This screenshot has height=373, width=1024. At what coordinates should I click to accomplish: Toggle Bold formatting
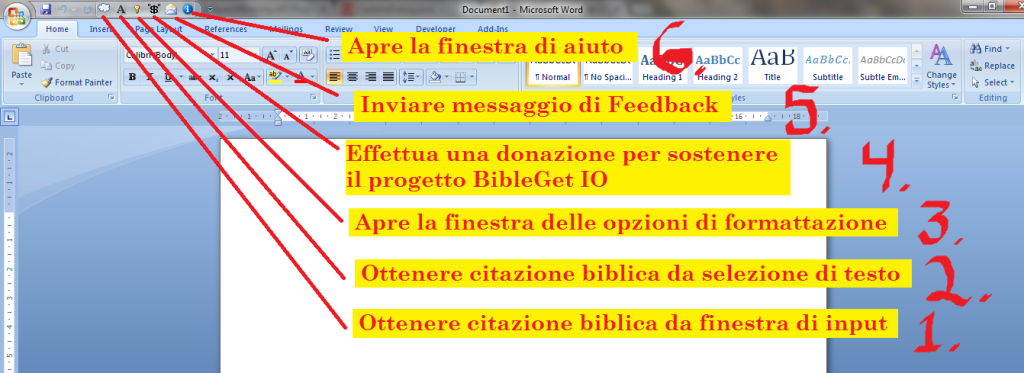[133, 77]
